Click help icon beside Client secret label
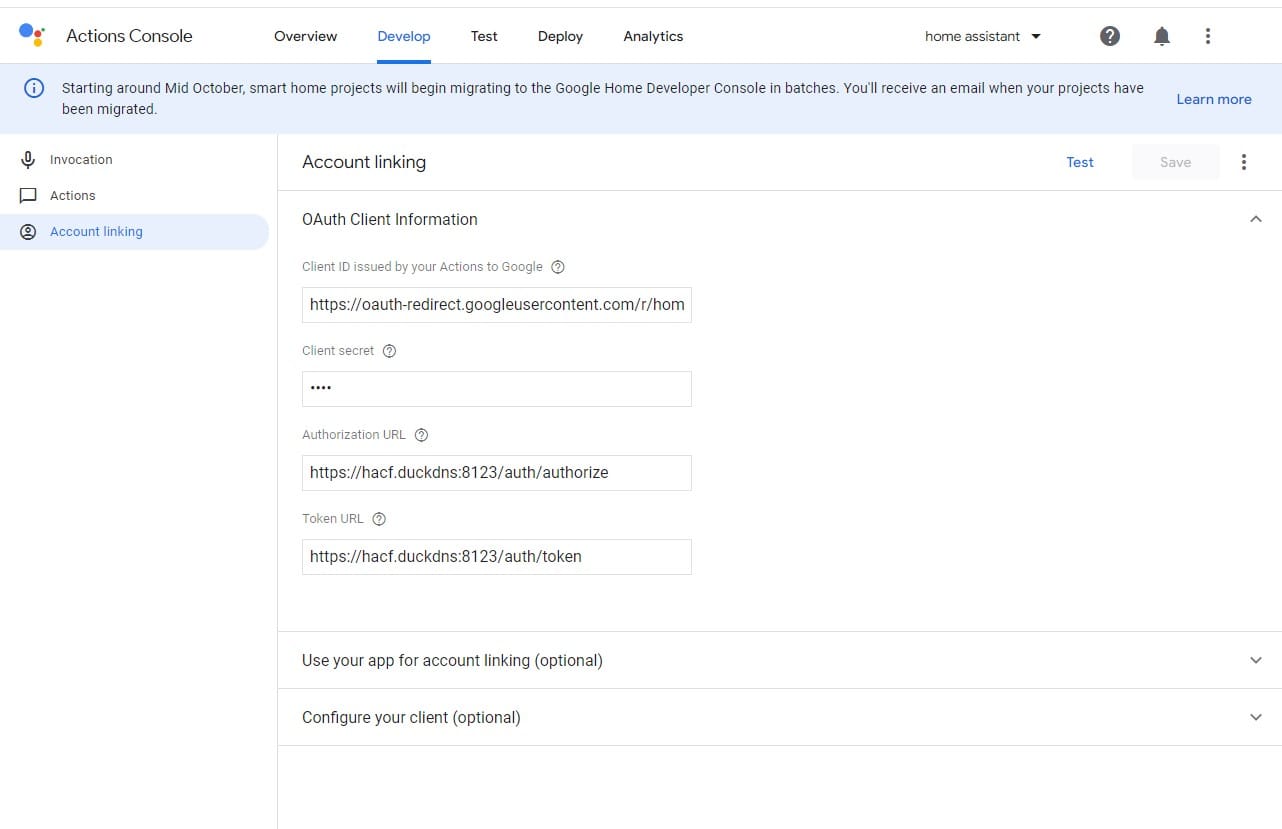Image resolution: width=1282 pixels, height=829 pixels. pyautogui.click(x=390, y=351)
